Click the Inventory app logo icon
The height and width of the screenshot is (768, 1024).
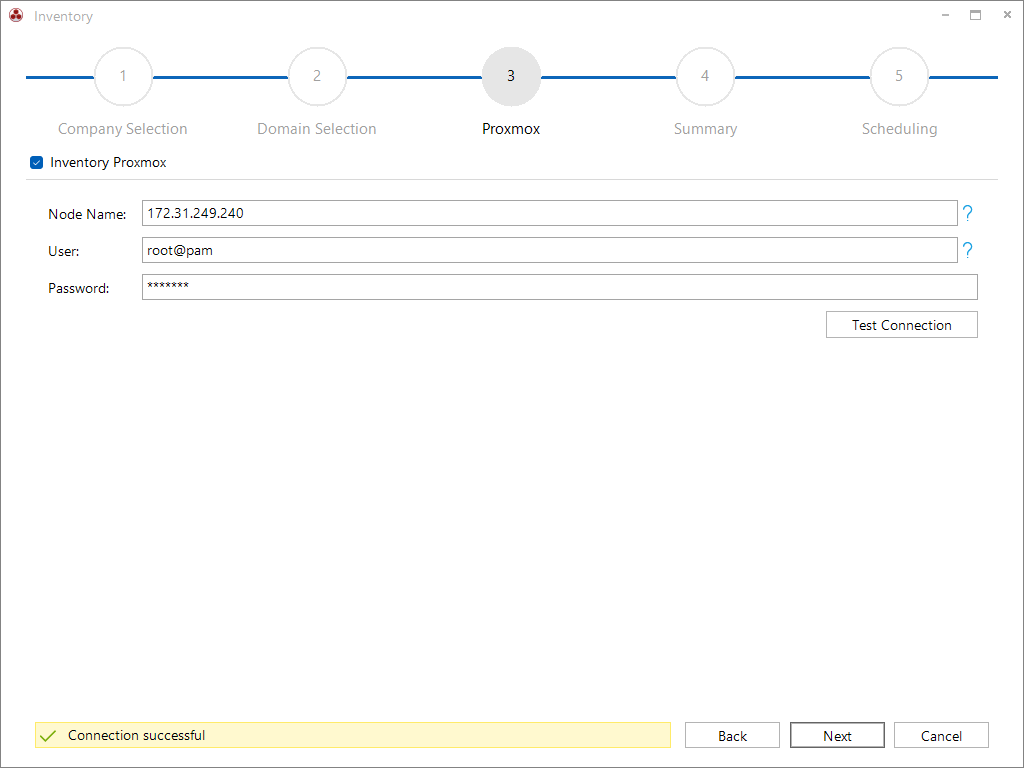pyautogui.click(x=16, y=16)
